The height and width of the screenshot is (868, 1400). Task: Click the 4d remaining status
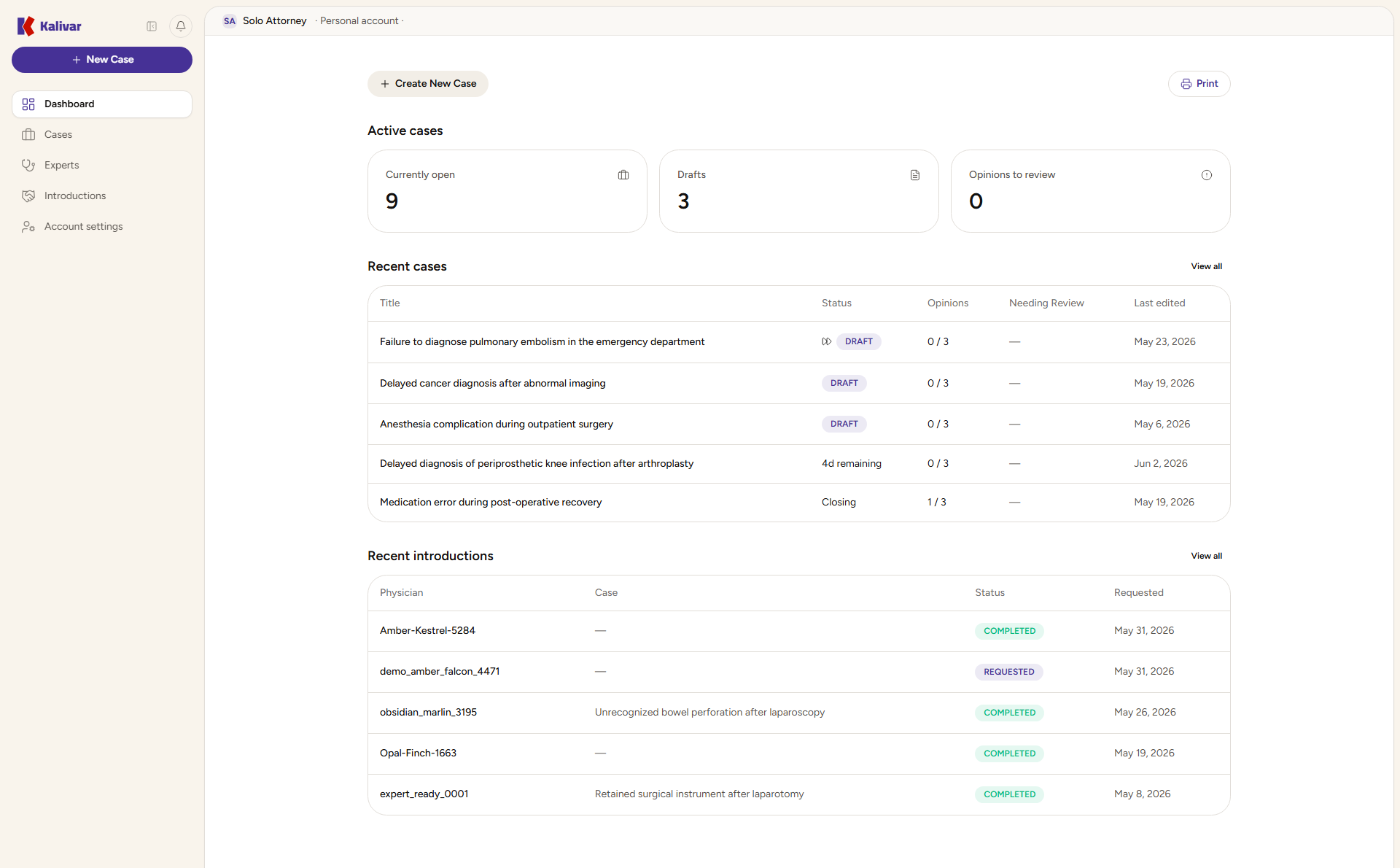[852, 464]
